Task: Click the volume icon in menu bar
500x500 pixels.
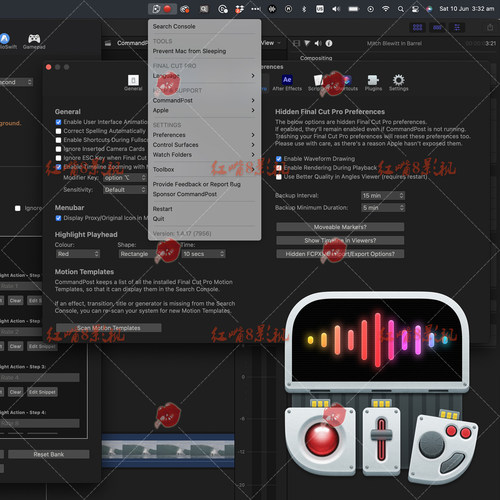Action: [x=336, y=9]
